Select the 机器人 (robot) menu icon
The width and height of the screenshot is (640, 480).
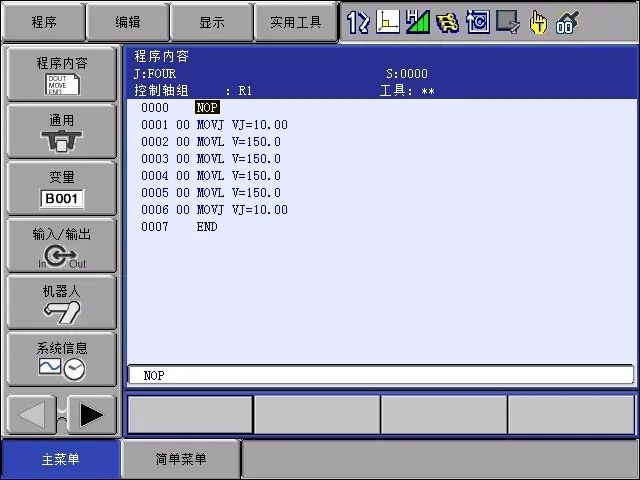61,302
